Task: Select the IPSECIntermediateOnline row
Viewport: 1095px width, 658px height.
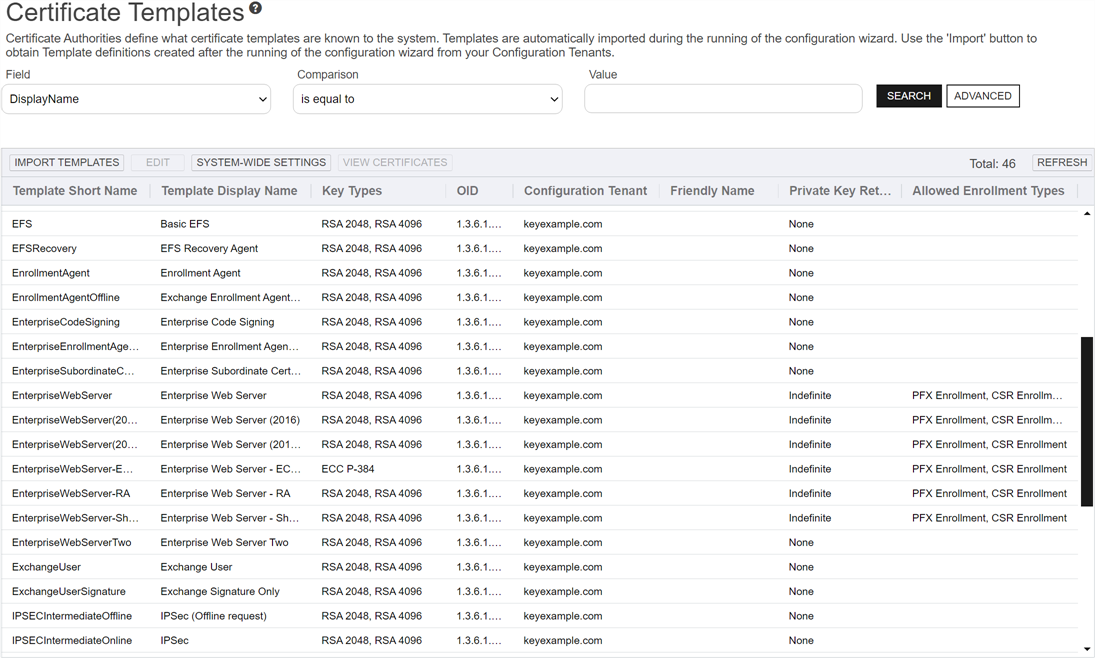Action: tap(72, 641)
